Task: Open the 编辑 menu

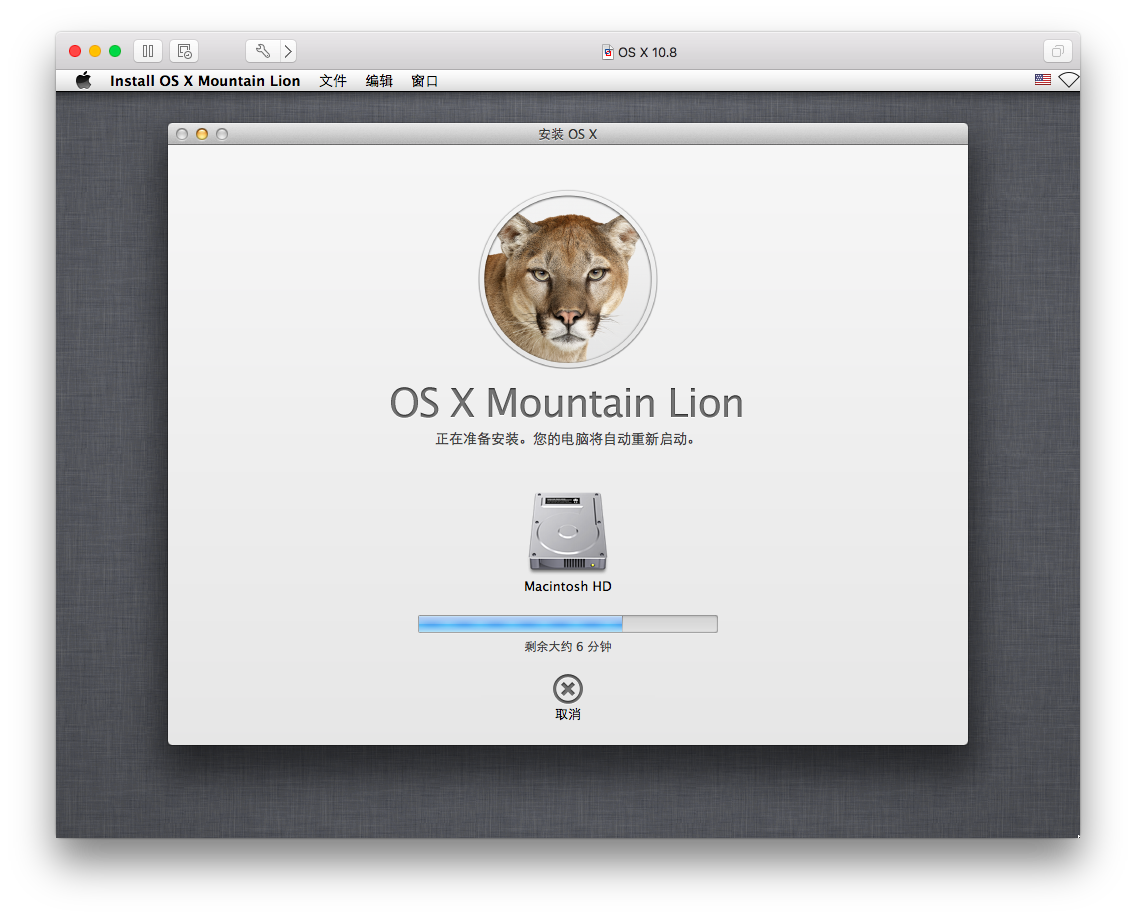Action: point(379,80)
